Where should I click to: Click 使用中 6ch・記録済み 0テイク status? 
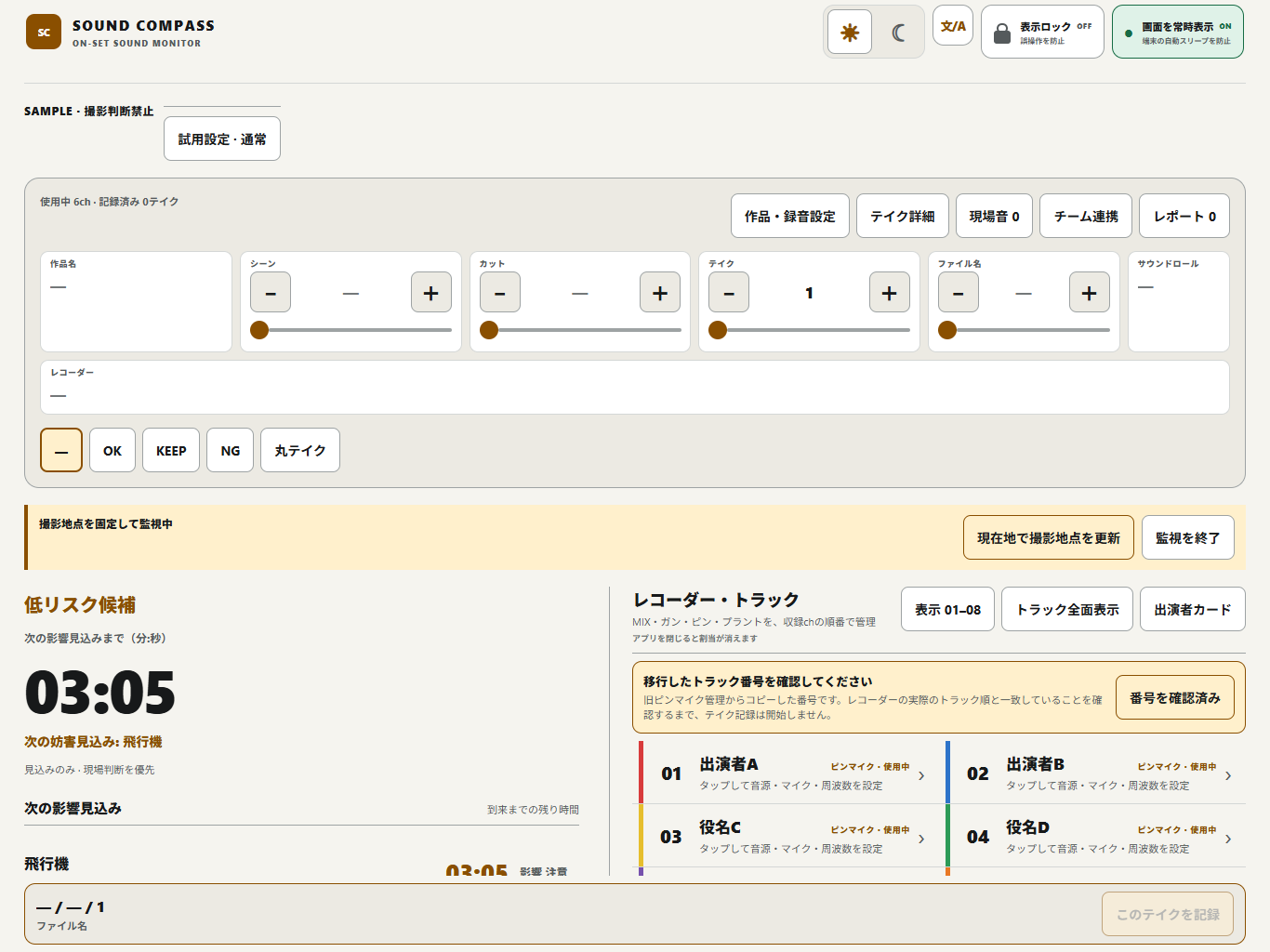[110, 202]
